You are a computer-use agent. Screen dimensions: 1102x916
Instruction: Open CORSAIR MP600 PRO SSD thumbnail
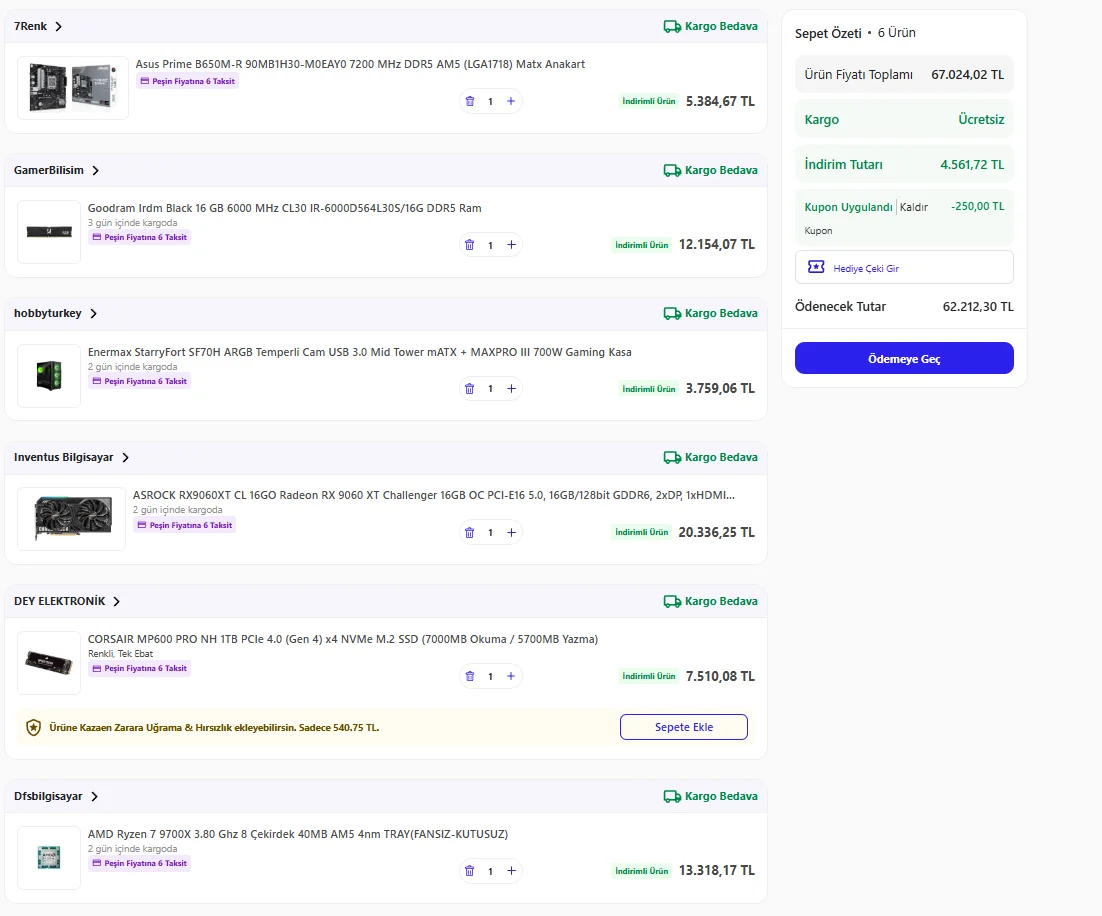pyautogui.click(x=49, y=663)
